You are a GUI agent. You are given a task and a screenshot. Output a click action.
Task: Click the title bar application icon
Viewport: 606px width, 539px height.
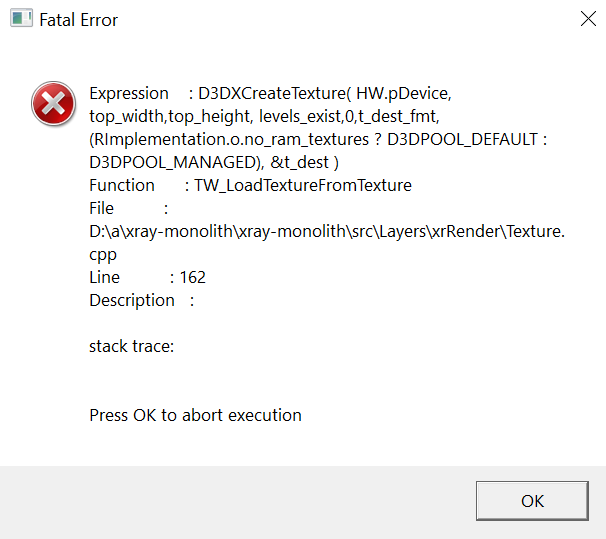21,20
